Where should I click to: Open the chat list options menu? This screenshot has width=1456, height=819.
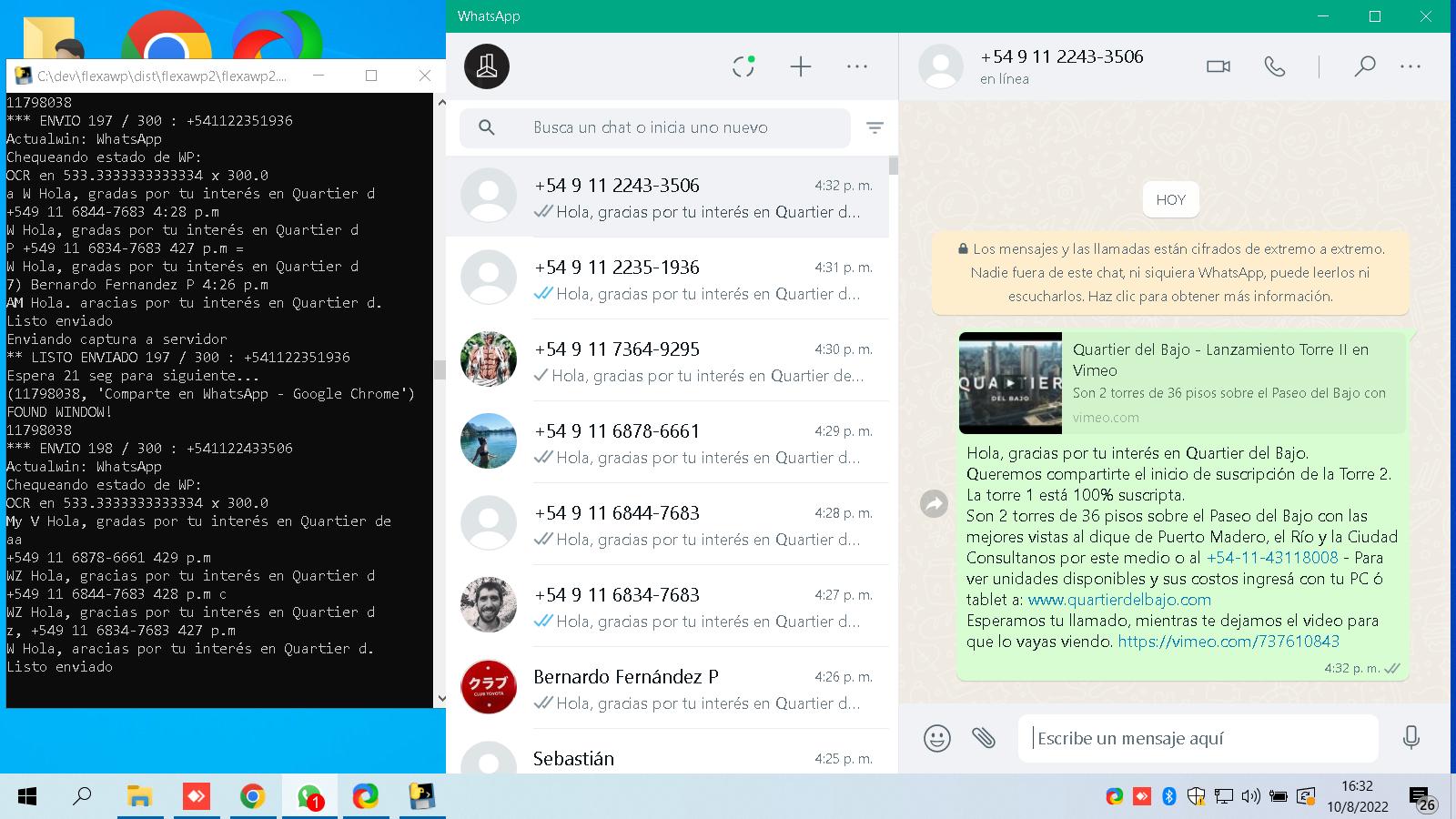(857, 66)
